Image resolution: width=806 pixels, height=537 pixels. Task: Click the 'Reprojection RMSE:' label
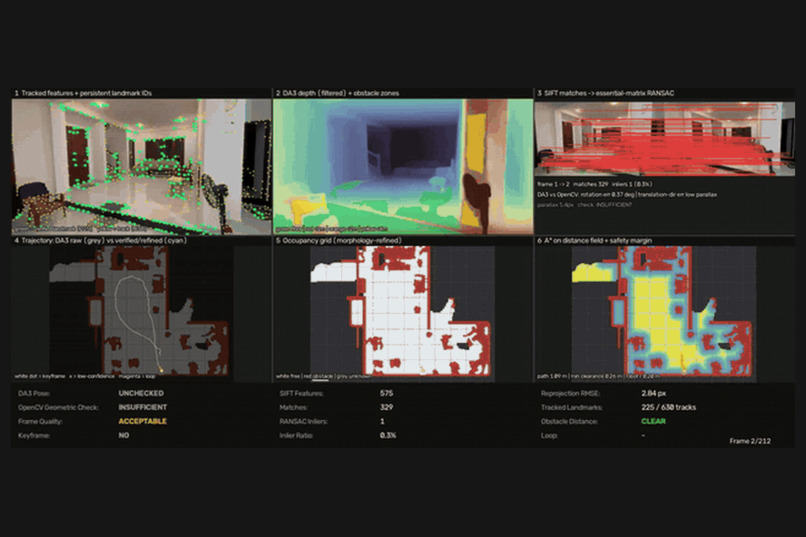570,393
